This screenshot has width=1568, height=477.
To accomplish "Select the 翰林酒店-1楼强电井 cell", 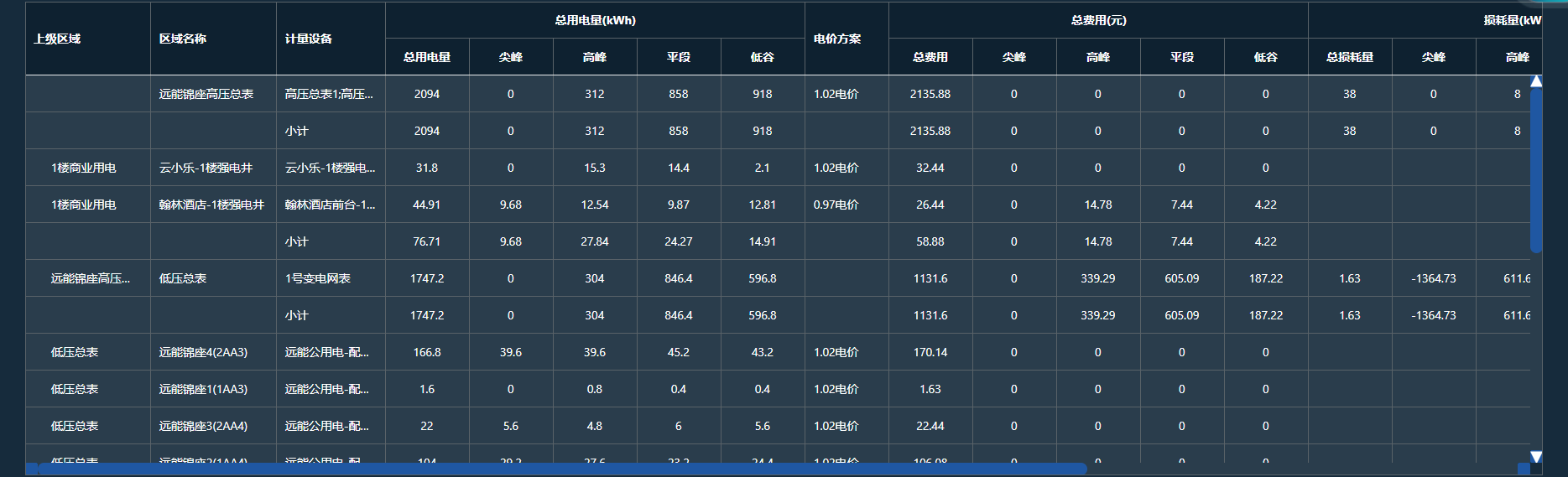I will 211,205.
